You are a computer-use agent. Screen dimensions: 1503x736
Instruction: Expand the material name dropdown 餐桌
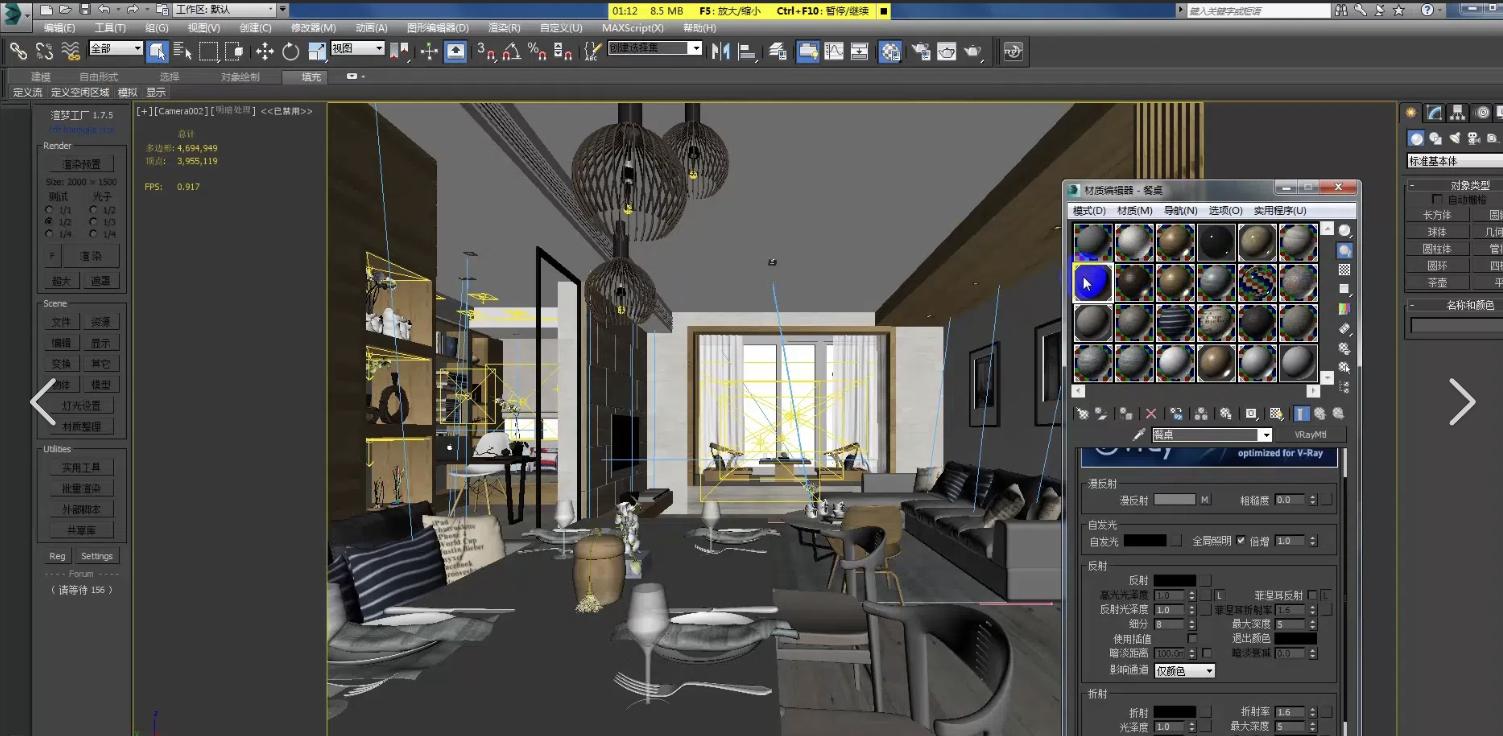point(1265,435)
